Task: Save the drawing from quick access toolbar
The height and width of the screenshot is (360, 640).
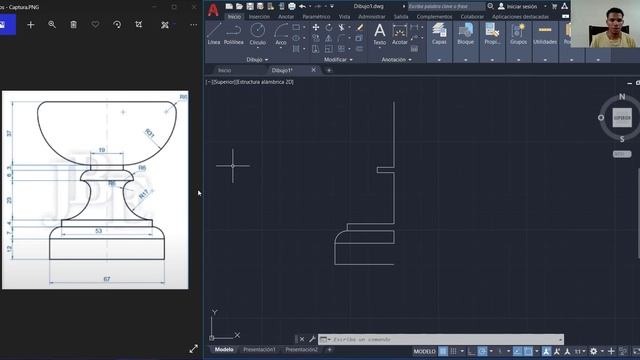Action: click(x=250, y=6)
